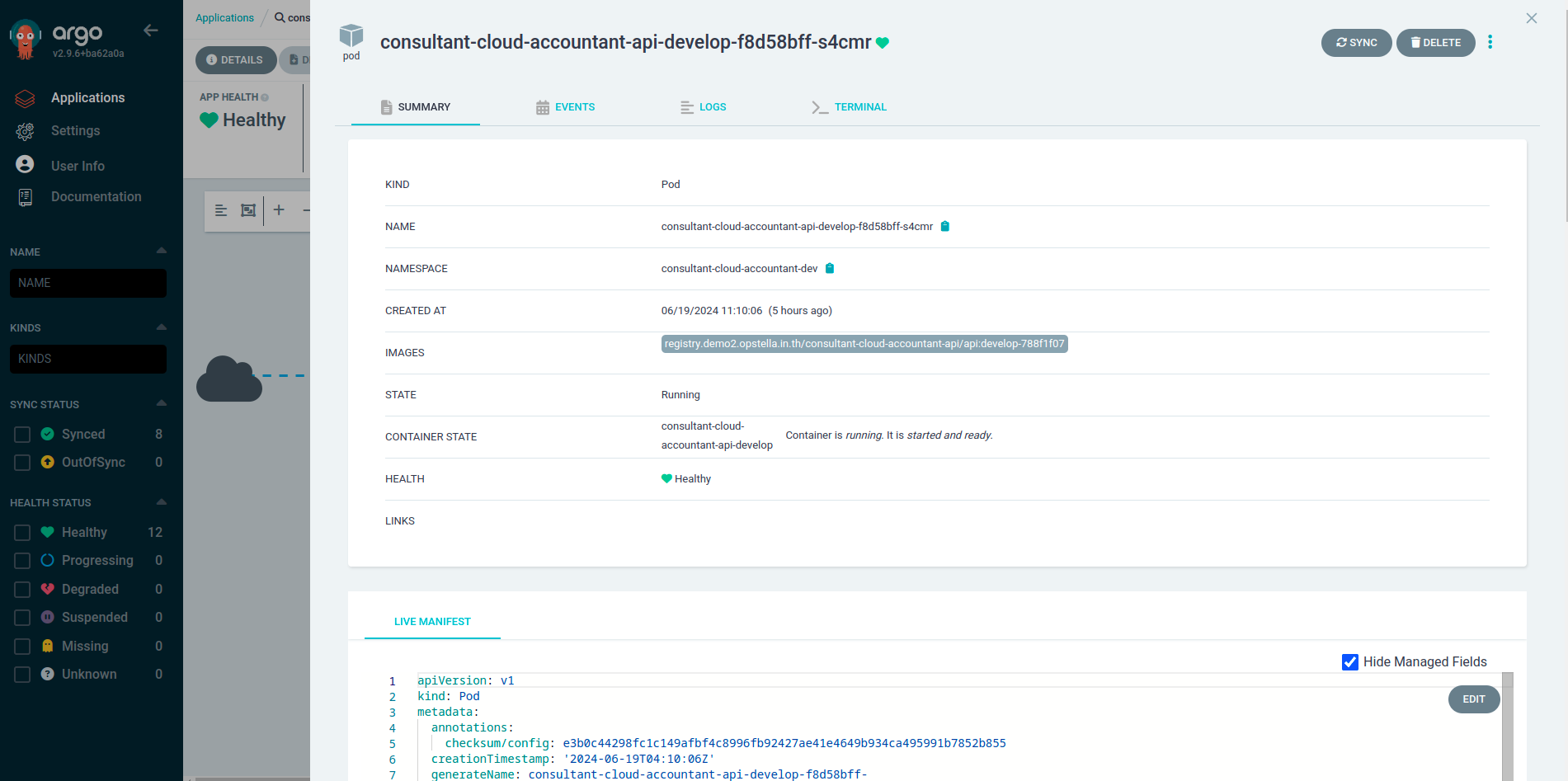Viewport: 1568px width, 781px height.
Task: Uncheck Hide Managed Fields
Action: tap(1350, 662)
